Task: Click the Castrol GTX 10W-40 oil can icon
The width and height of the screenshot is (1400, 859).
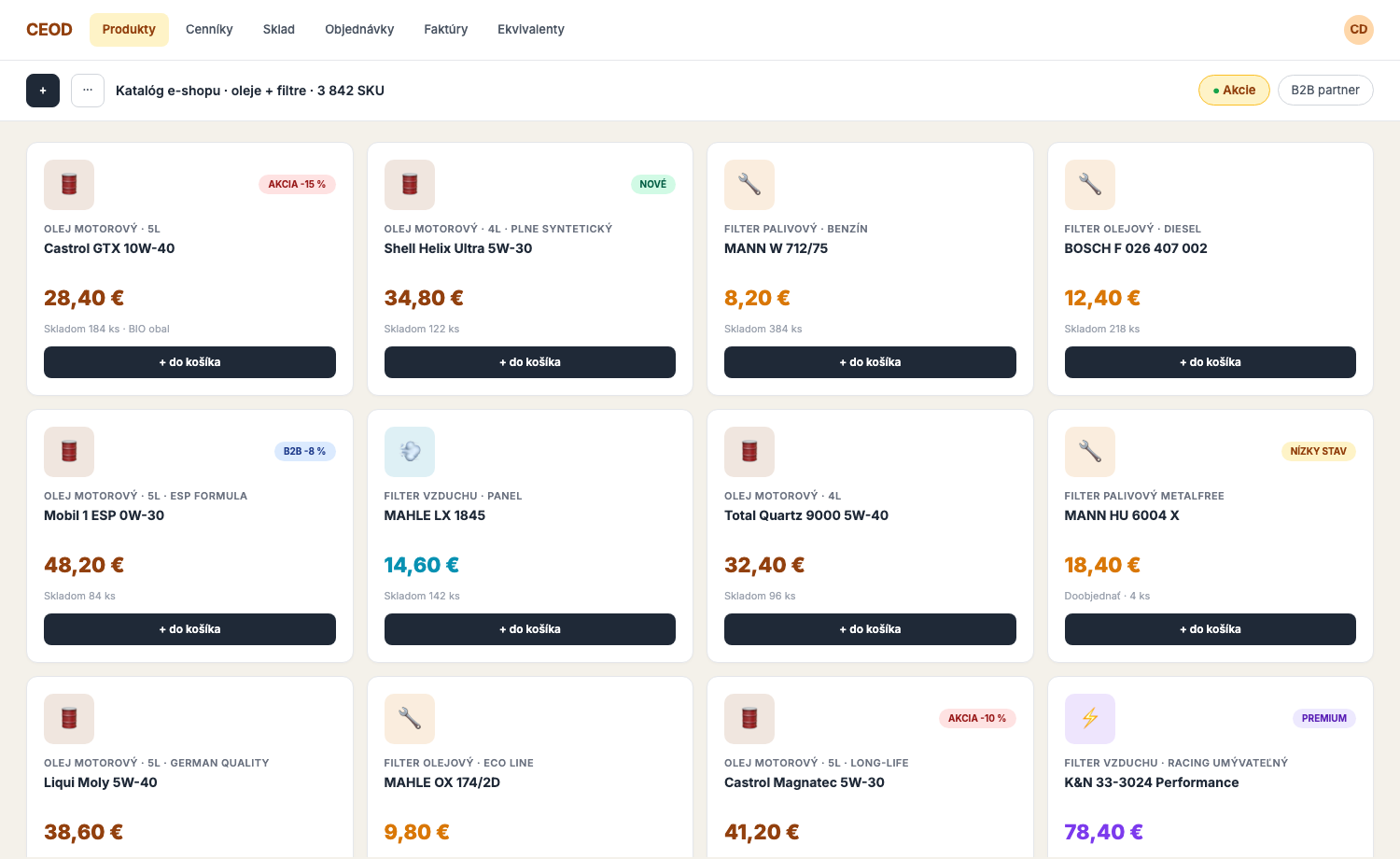Action: (69, 185)
